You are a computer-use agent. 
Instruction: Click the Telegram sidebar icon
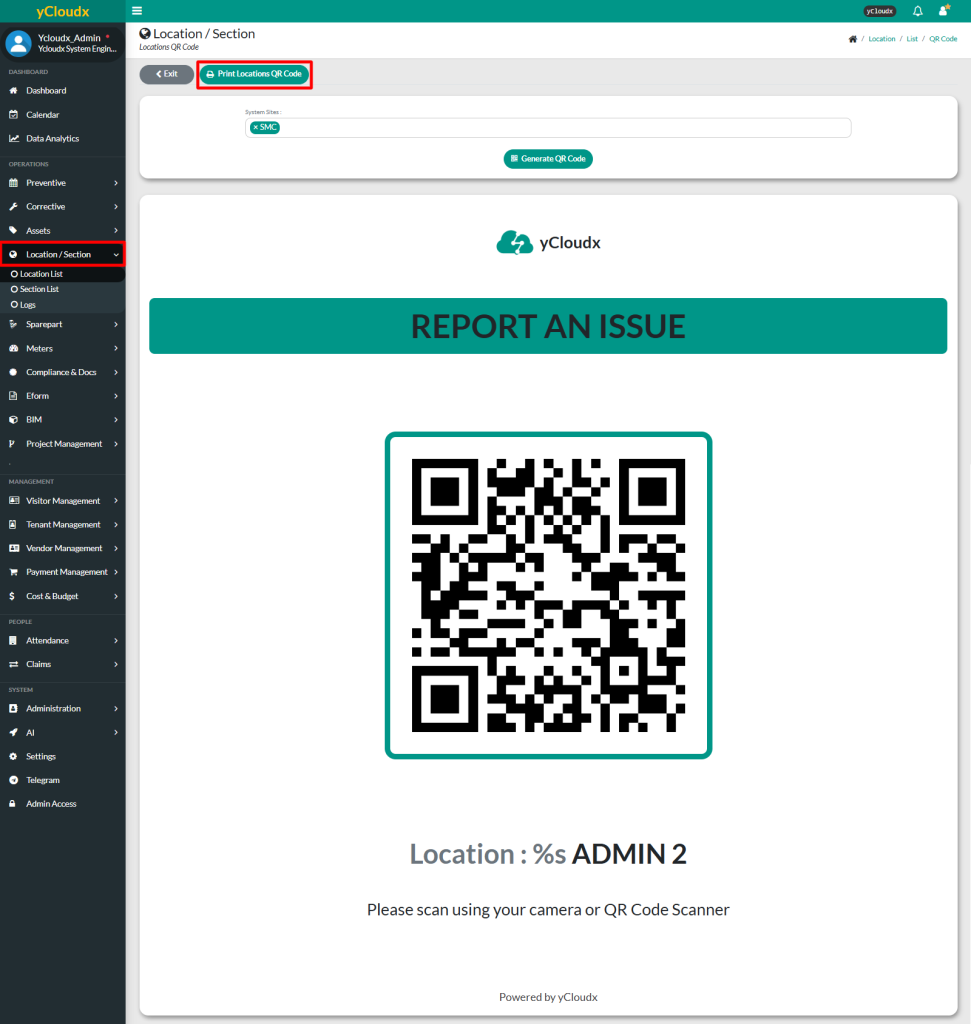(13, 780)
